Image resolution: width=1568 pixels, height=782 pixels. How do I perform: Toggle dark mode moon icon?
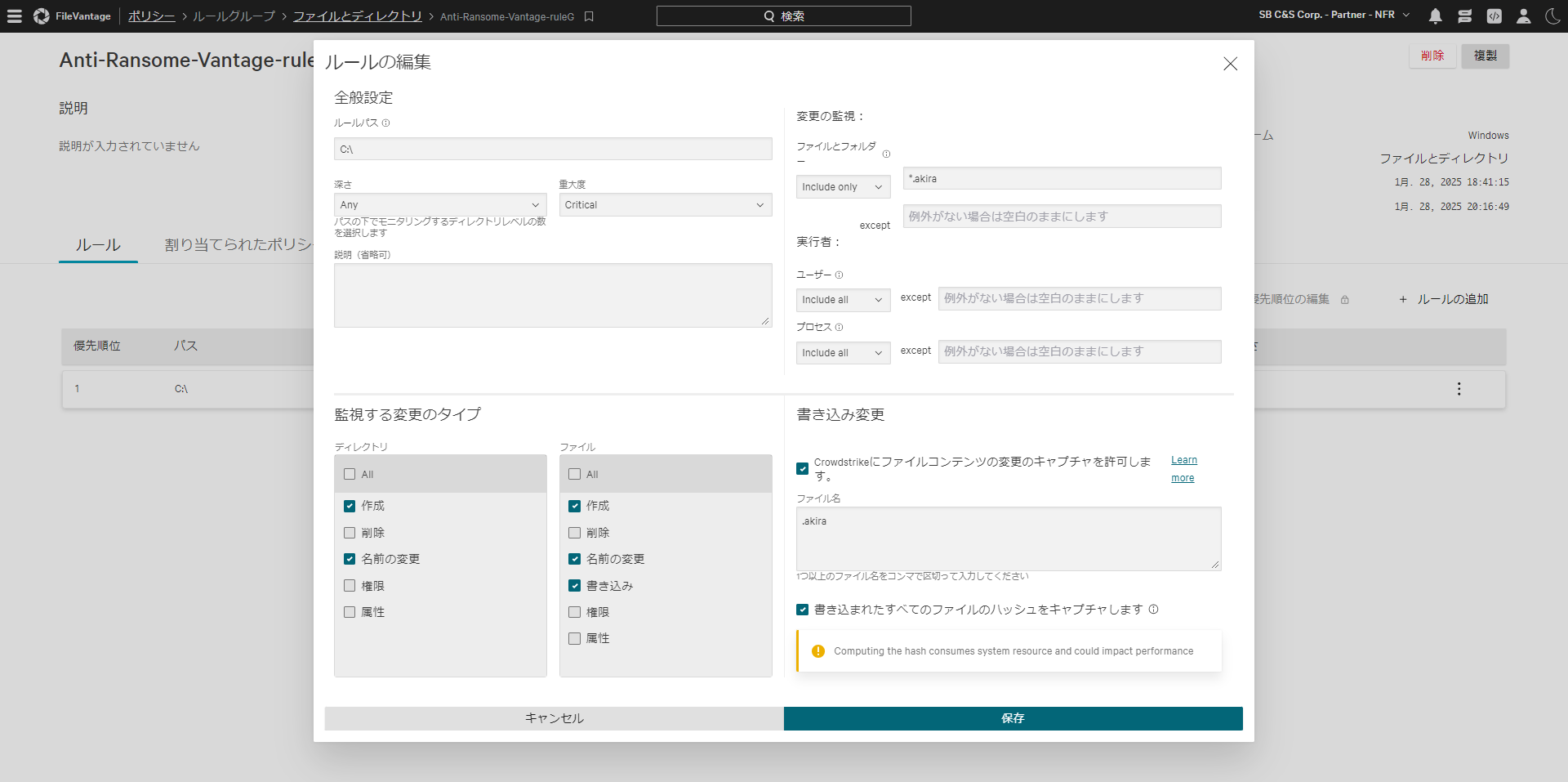[1552, 16]
